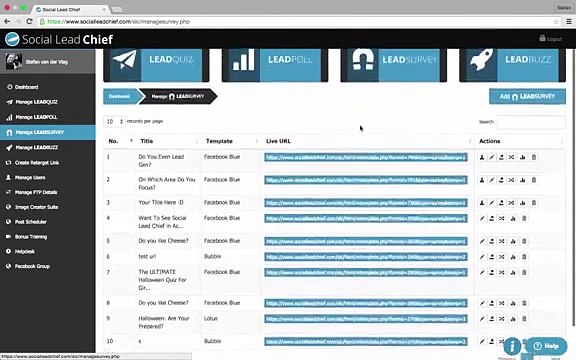
Task: Open Helpdesk in sidebar
Action: tap(25, 252)
